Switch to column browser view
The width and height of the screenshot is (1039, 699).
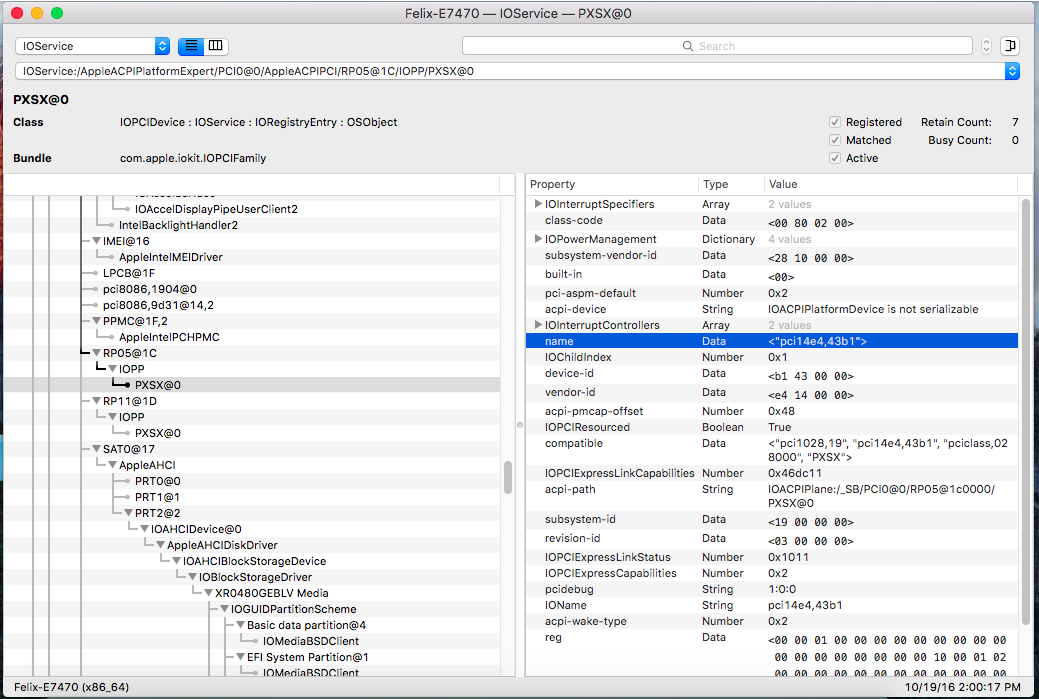click(x=216, y=46)
